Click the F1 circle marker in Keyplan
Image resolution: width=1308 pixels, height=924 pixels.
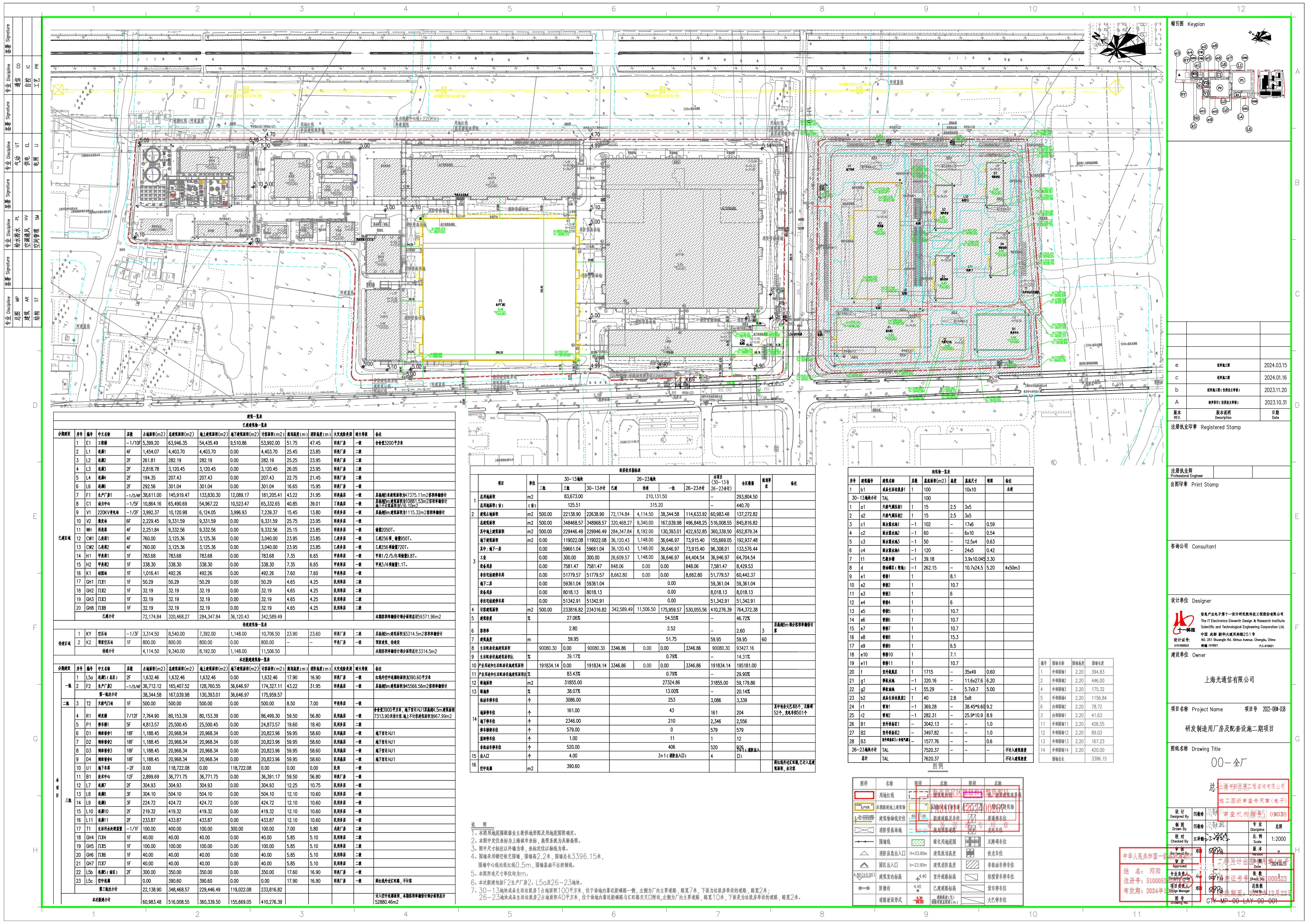[x=1242, y=80]
